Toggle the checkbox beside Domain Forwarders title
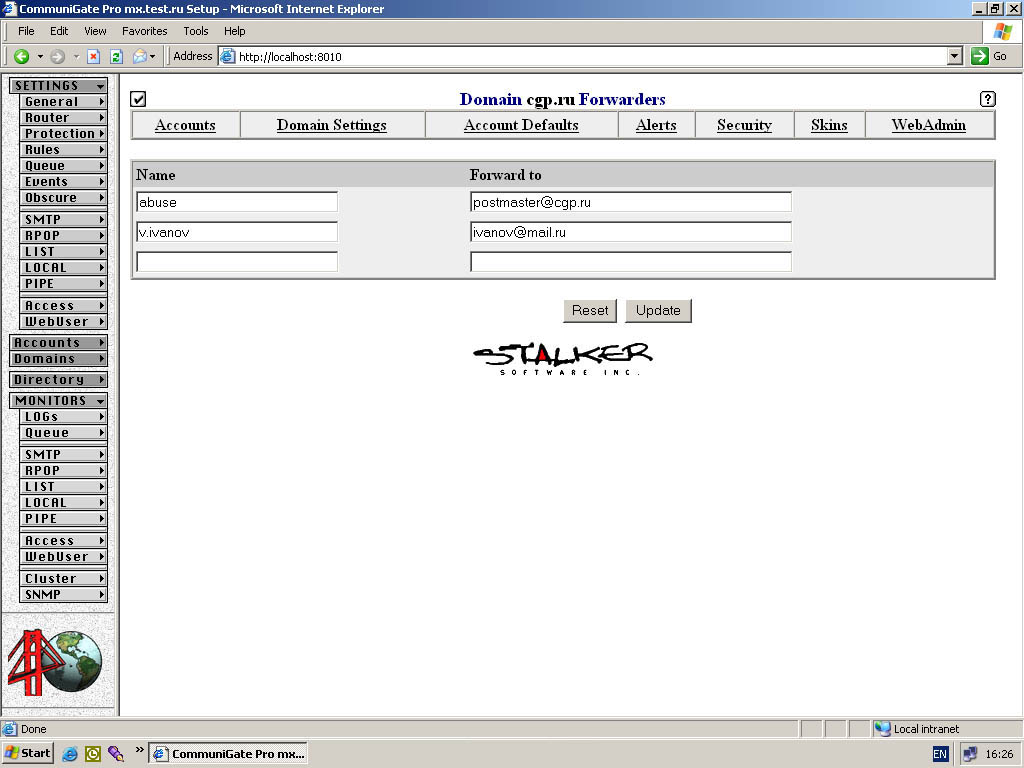Image resolution: width=1024 pixels, height=768 pixels. (x=138, y=99)
